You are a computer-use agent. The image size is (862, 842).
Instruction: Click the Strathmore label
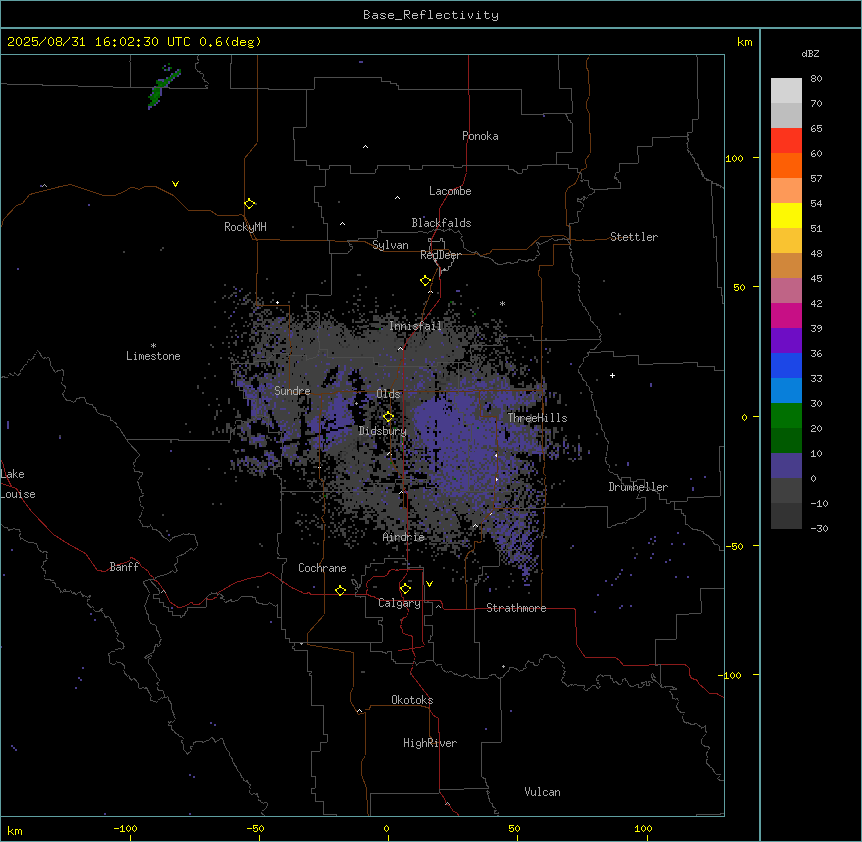pyautogui.click(x=516, y=608)
